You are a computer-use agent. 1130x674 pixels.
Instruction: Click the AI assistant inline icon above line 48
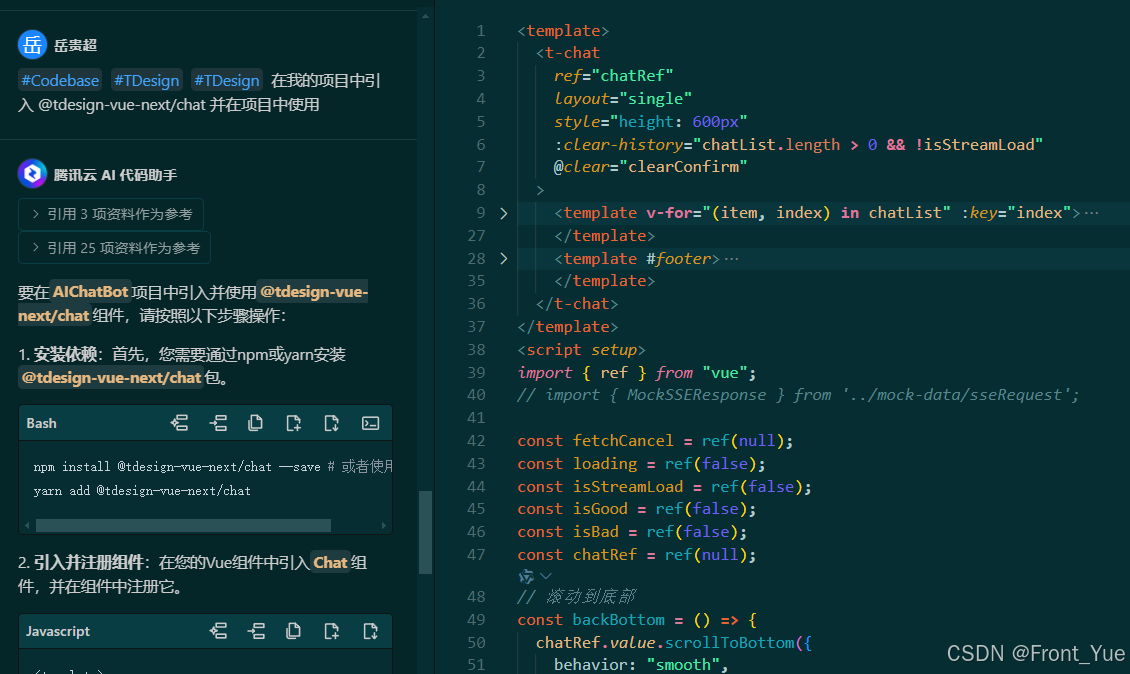[526, 576]
